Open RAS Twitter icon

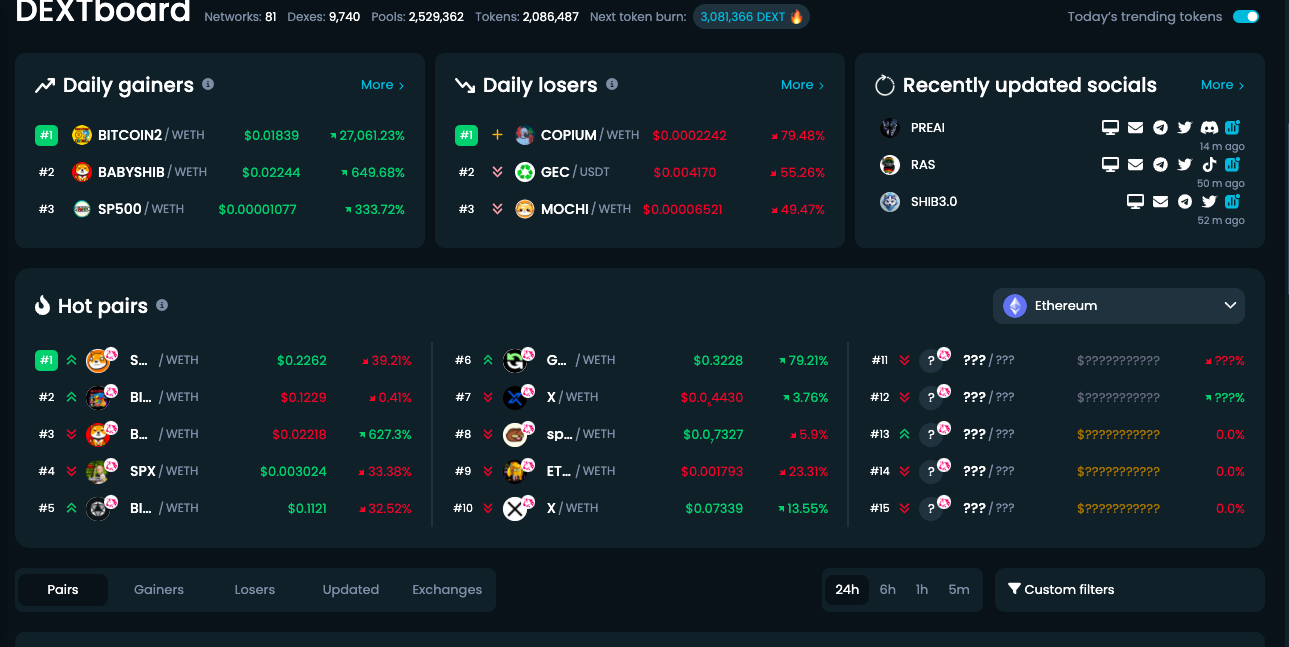click(1185, 165)
